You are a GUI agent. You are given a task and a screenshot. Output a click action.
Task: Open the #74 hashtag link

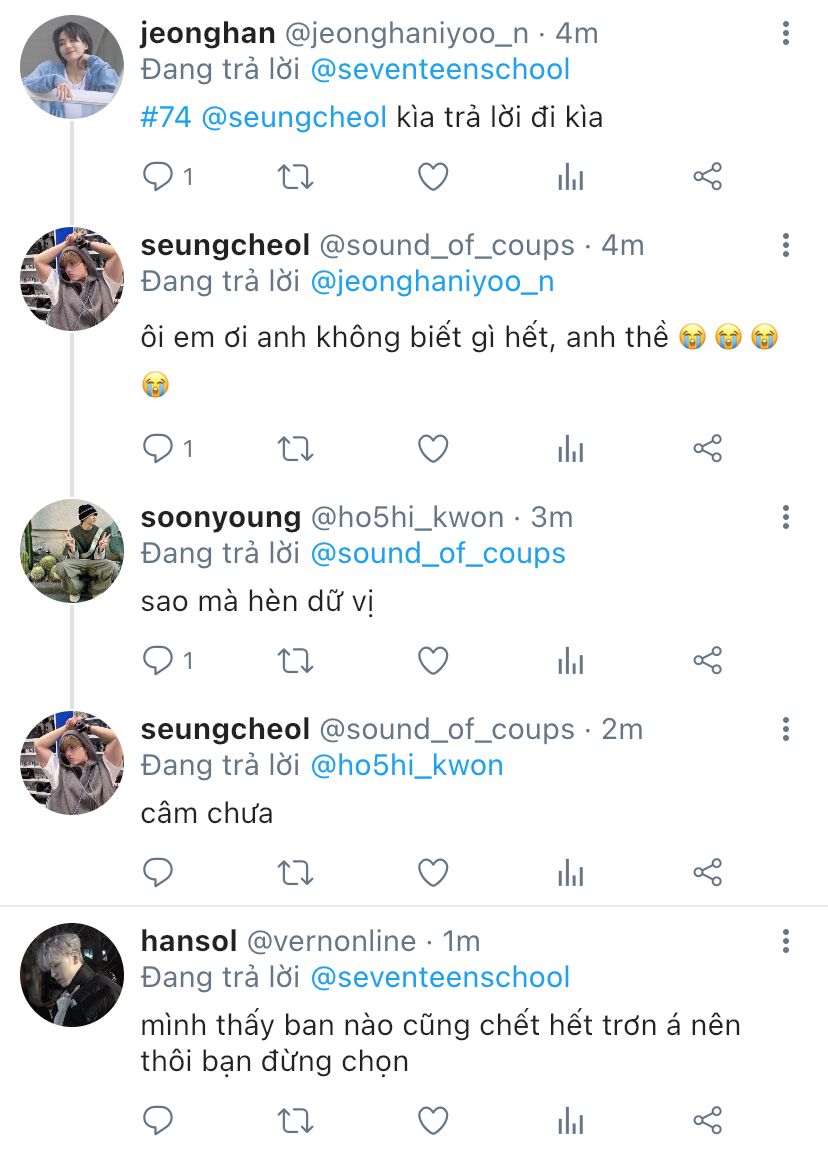click(165, 117)
